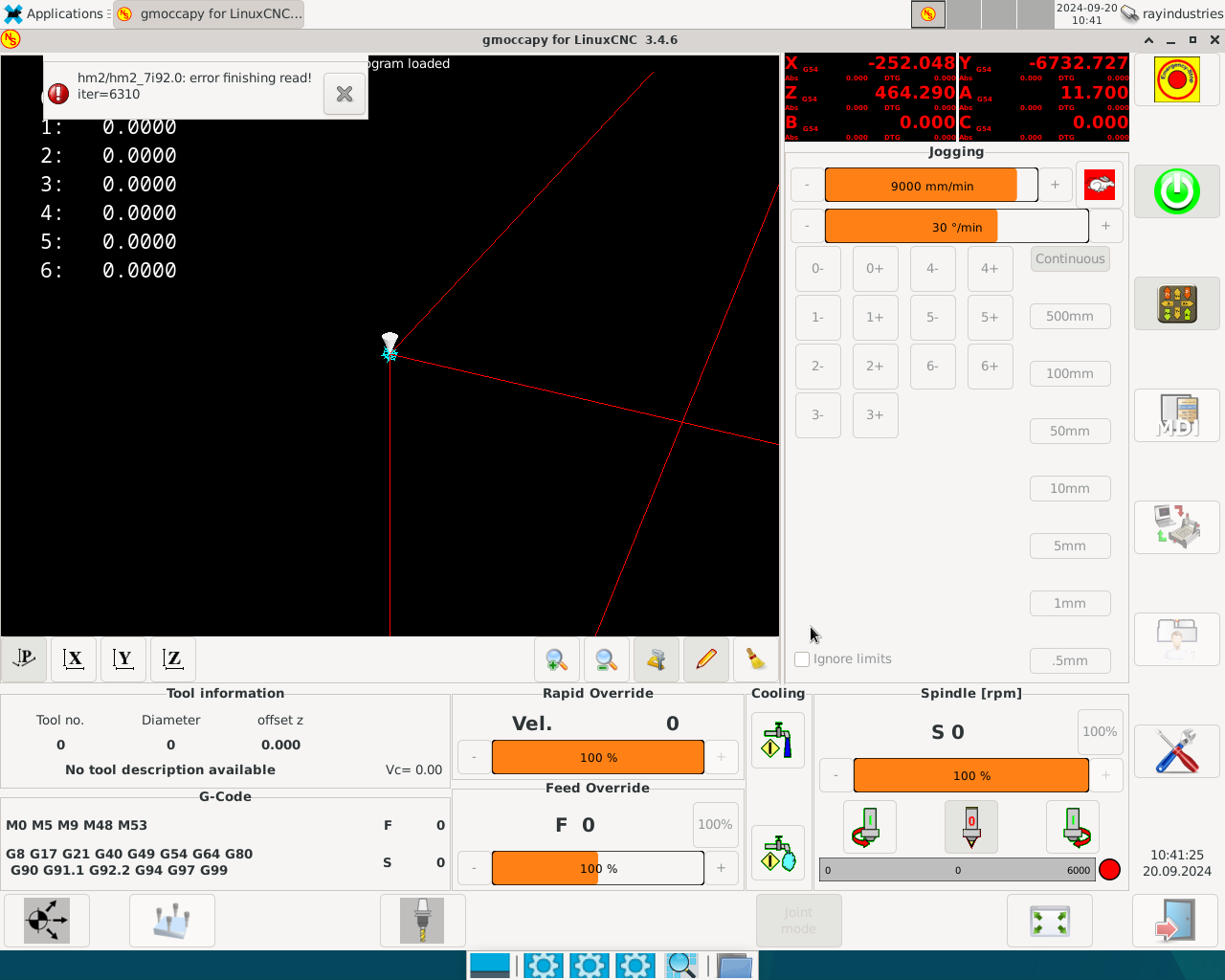The height and width of the screenshot is (980, 1225).
Task: Toggle mist coolant button
Action: pyautogui.click(x=778, y=853)
